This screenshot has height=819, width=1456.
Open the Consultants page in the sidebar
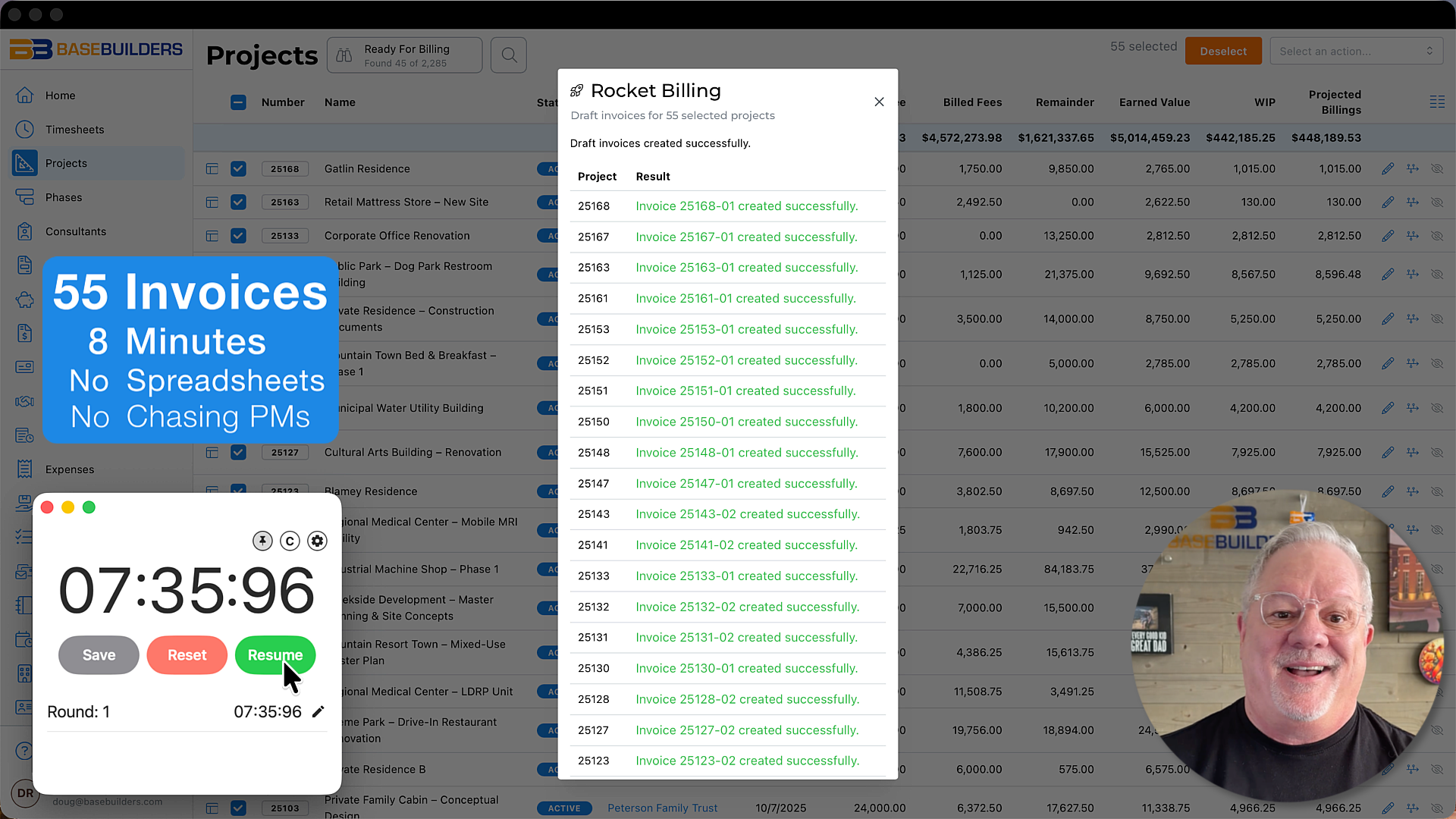75,231
